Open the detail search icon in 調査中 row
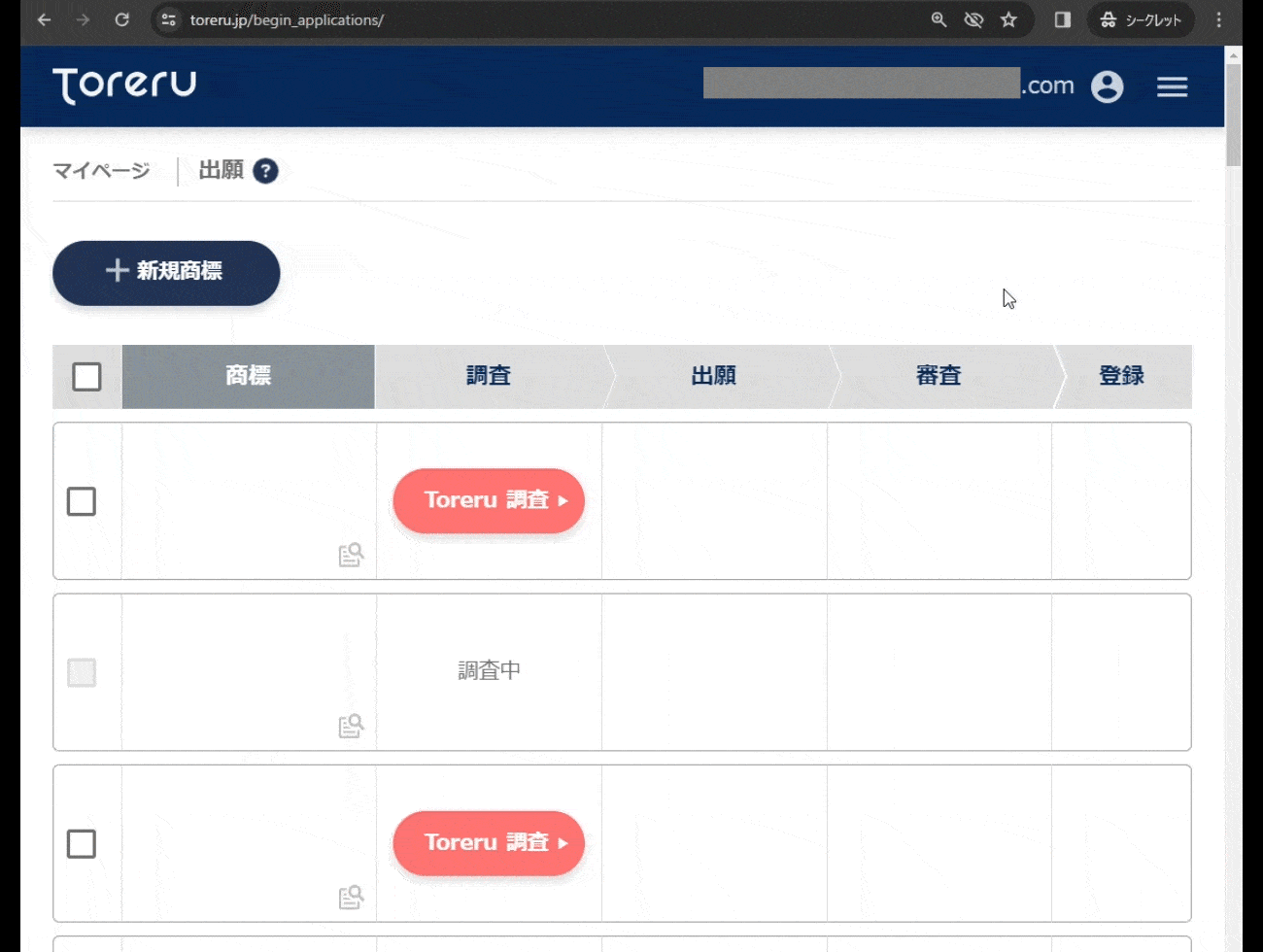Screen dimensions: 1263x952 pyautogui.click(x=351, y=726)
